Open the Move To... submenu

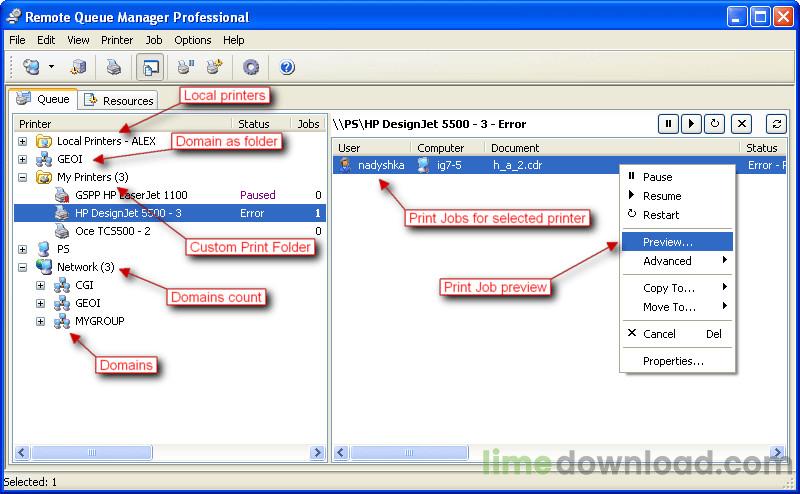pos(678,307)
